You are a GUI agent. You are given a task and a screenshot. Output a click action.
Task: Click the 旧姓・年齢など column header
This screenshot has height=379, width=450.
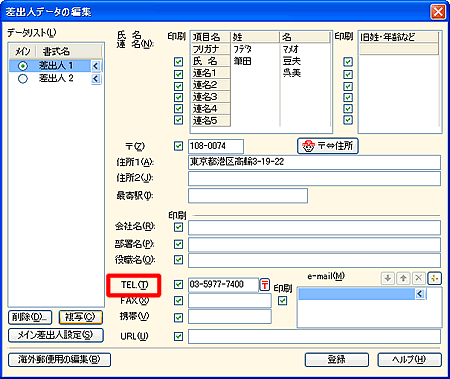[x=399, y=37]
